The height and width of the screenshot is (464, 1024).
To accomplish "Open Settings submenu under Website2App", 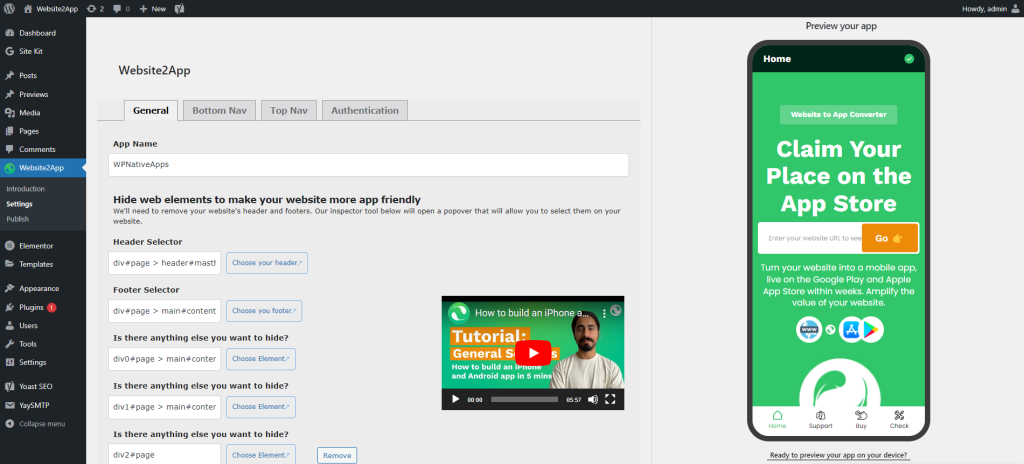I will (x=20, y=204).
